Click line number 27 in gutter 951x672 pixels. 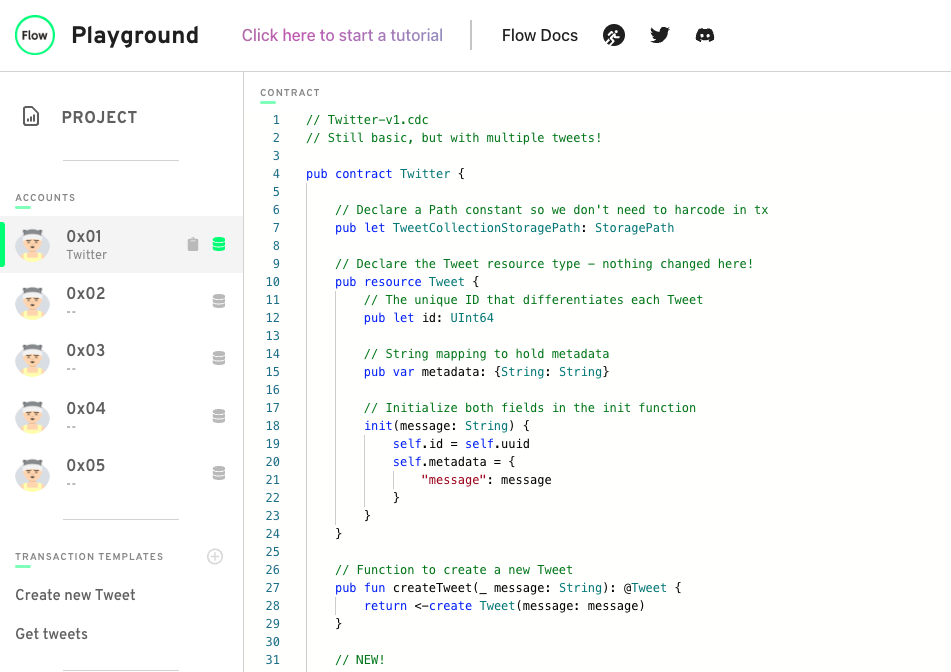(x=272, y=588)
